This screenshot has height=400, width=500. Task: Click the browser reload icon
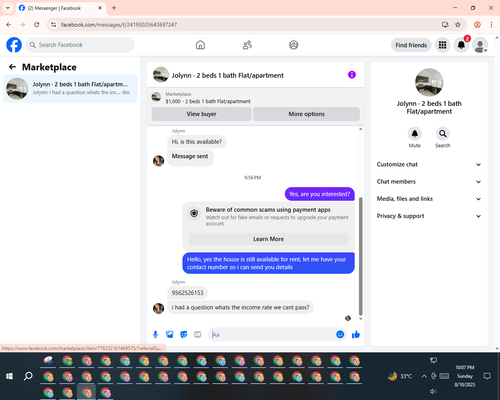(37, 25)
